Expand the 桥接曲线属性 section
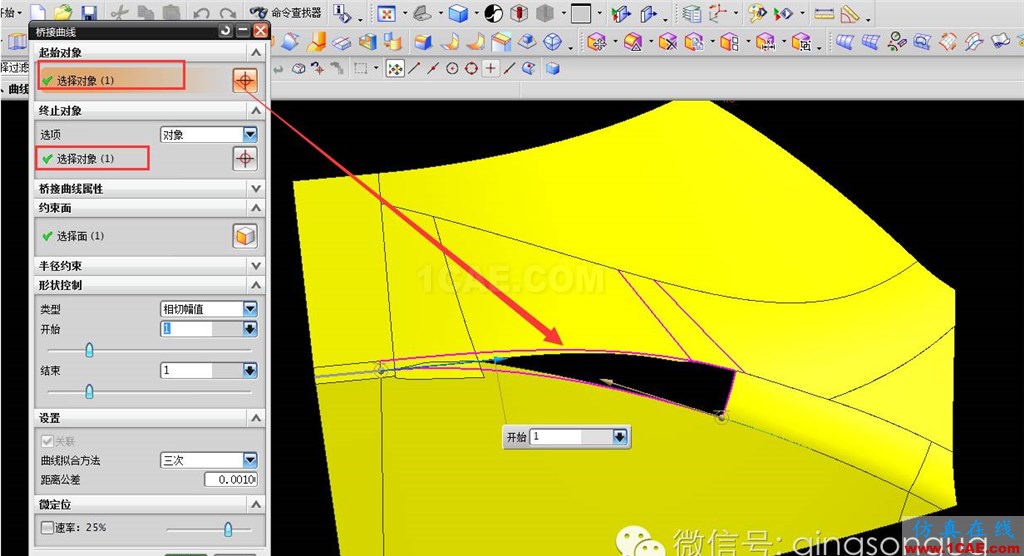 click(x=256, y=189)
